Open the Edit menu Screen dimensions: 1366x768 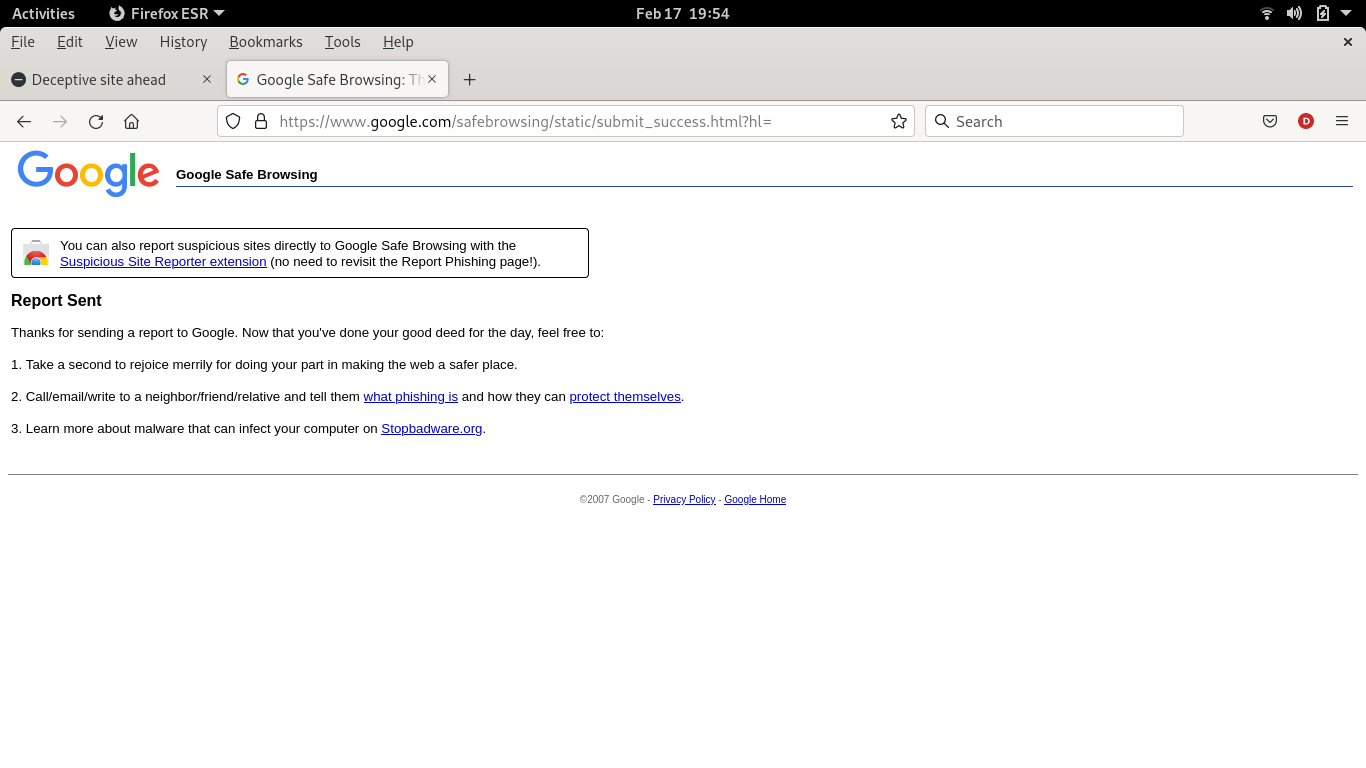[x=70, y=42]
